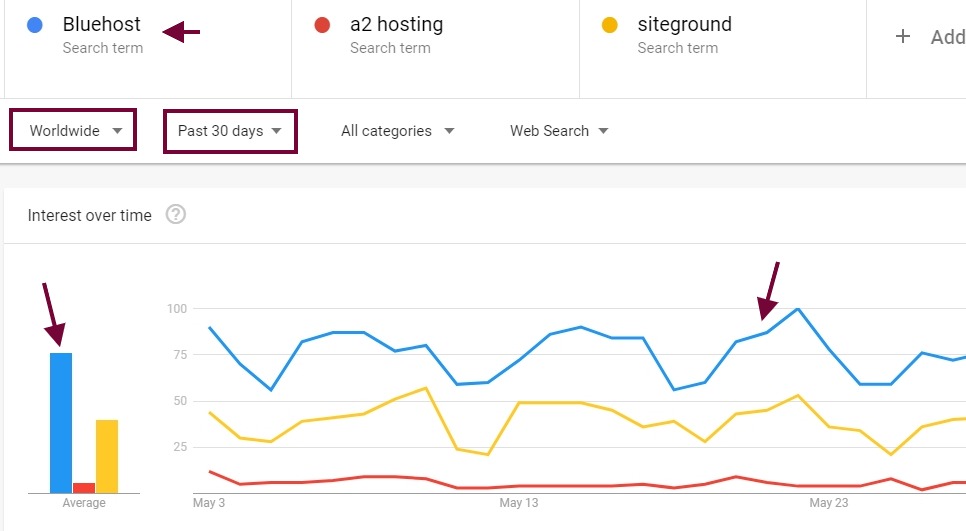Click the red a2 hosting average bar
966x531 pixels.
(84, 488)
